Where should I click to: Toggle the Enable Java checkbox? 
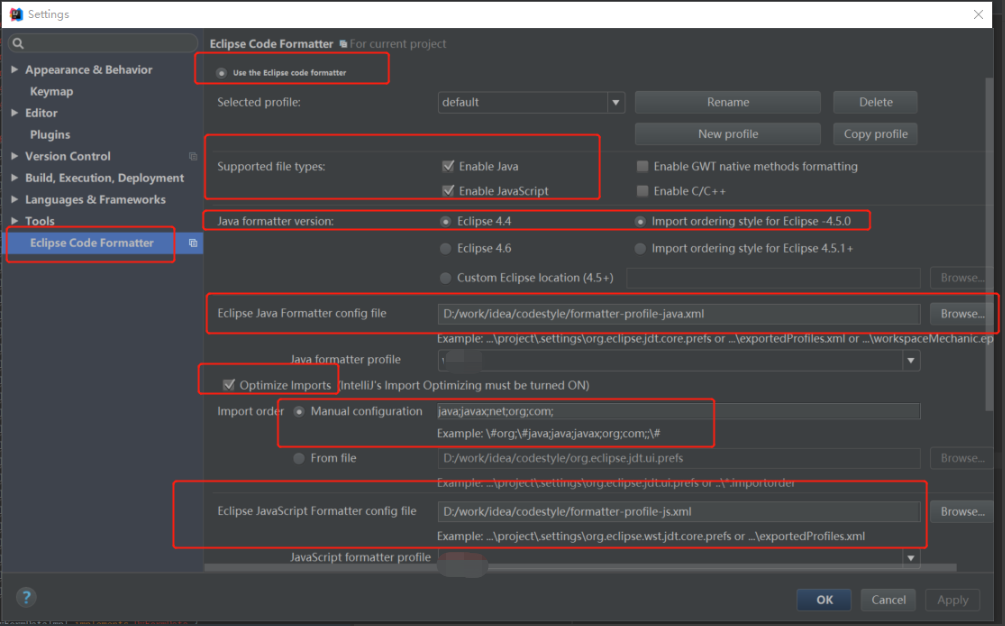(x=448, y=166)
